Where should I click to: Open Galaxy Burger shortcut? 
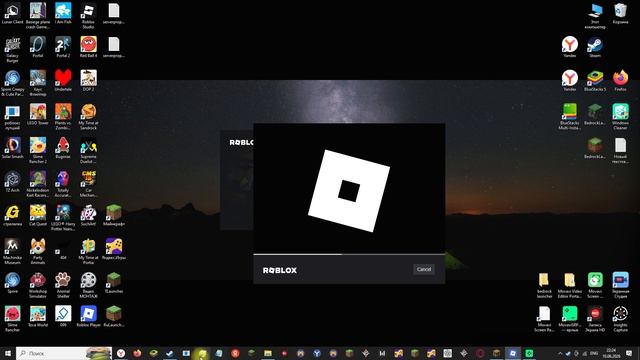point(12,49)
